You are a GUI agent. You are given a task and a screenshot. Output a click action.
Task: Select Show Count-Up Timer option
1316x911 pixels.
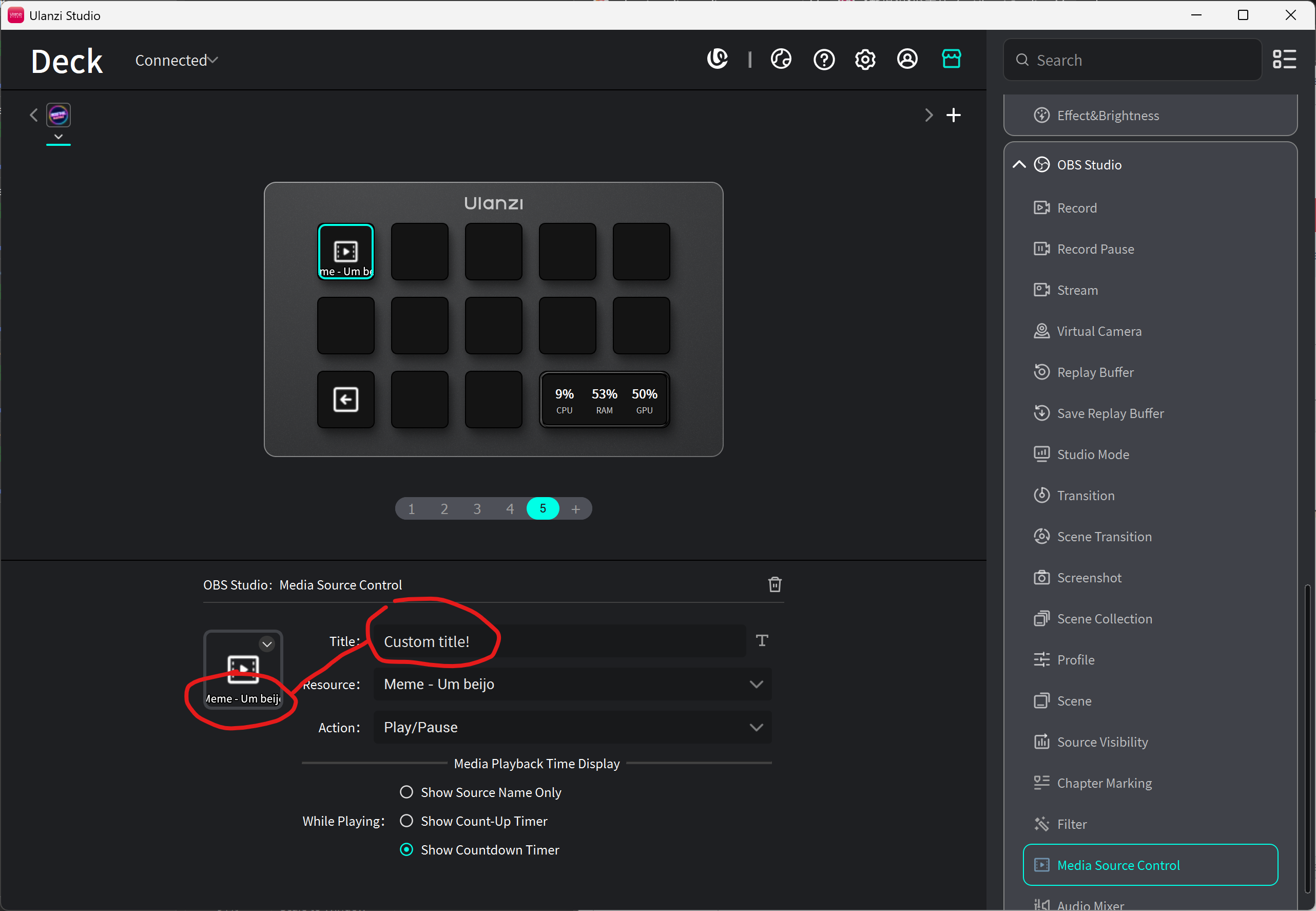(406, 821)
